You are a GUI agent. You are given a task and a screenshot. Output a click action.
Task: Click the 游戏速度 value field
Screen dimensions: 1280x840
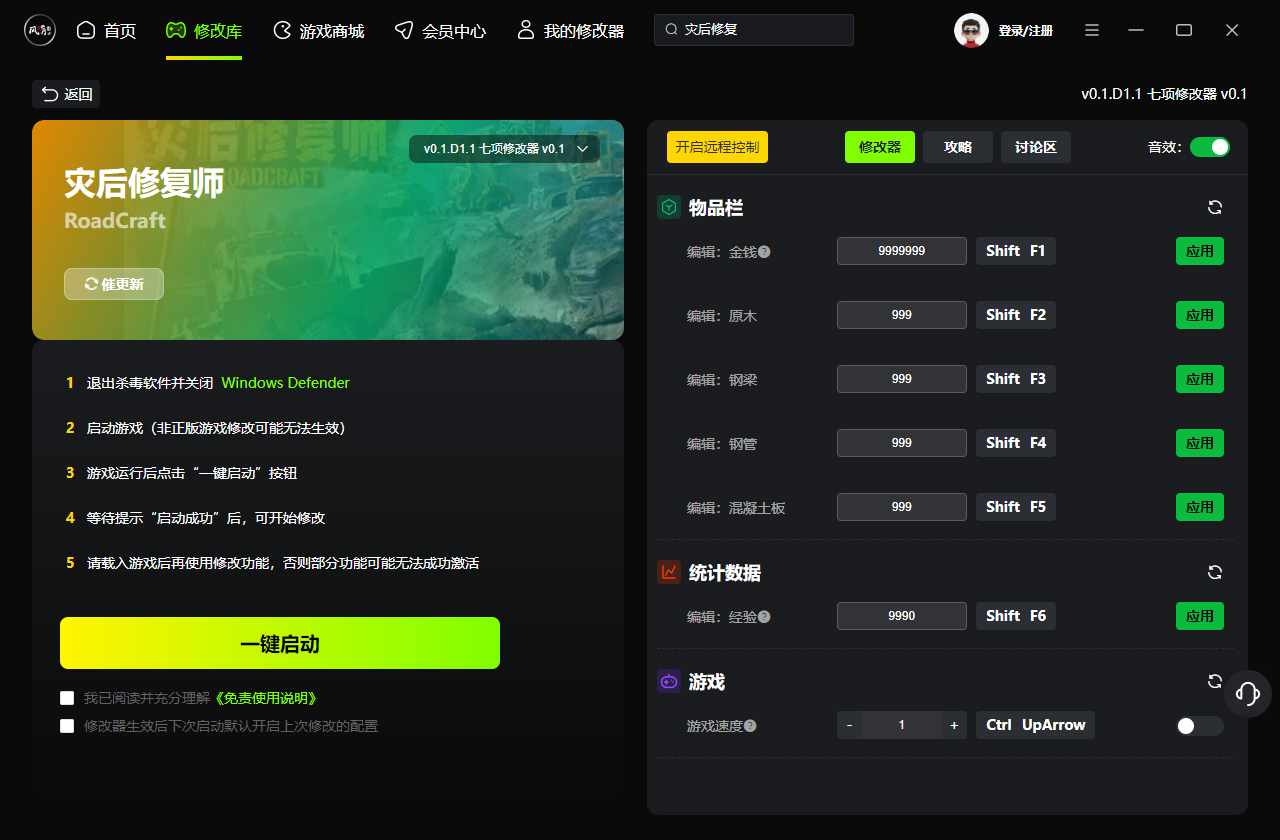click(x=902, y=725)
